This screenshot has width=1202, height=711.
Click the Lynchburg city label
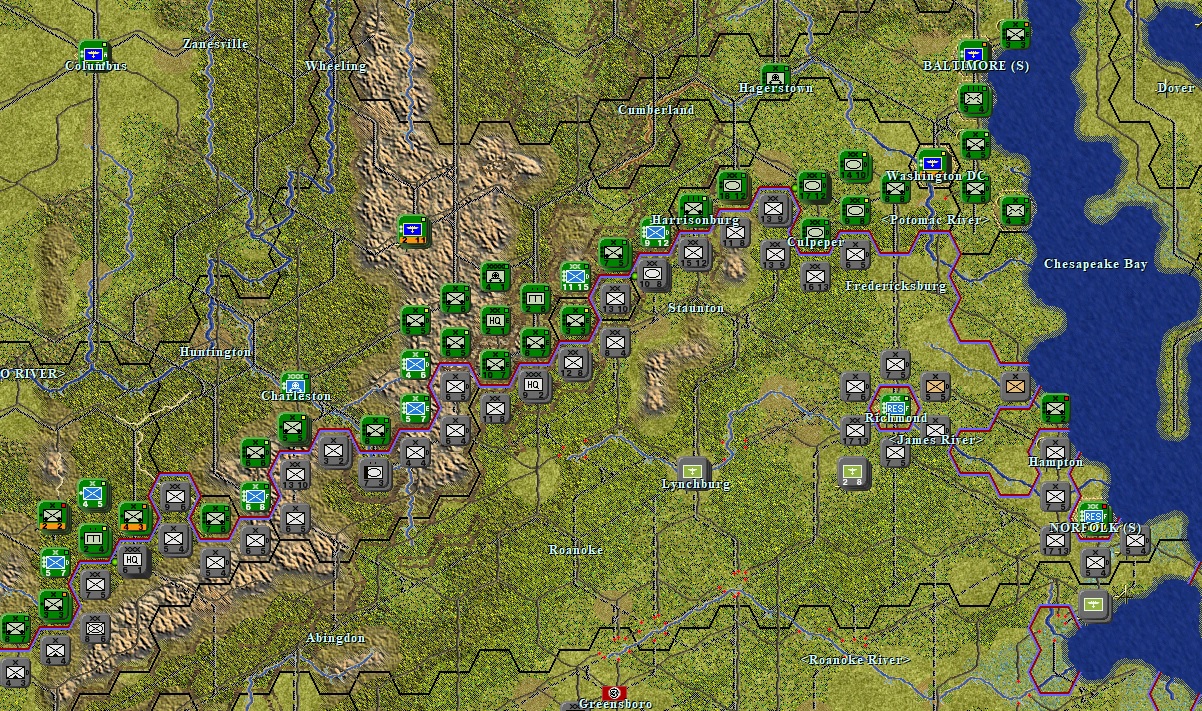tap(696, 484)
